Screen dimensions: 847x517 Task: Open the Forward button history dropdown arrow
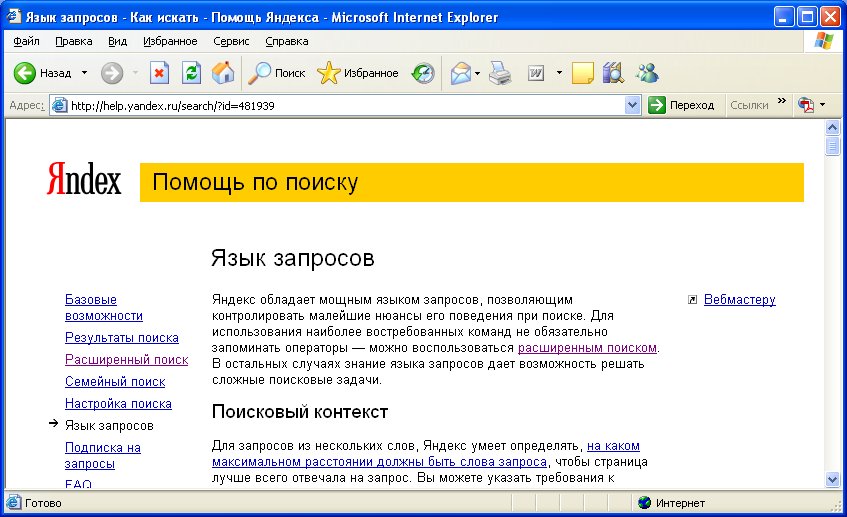(135, 73)
